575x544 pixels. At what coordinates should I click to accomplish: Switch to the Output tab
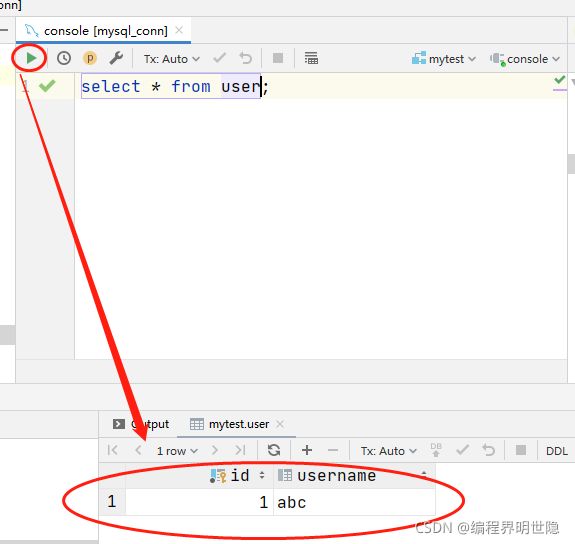click(141, 424)
